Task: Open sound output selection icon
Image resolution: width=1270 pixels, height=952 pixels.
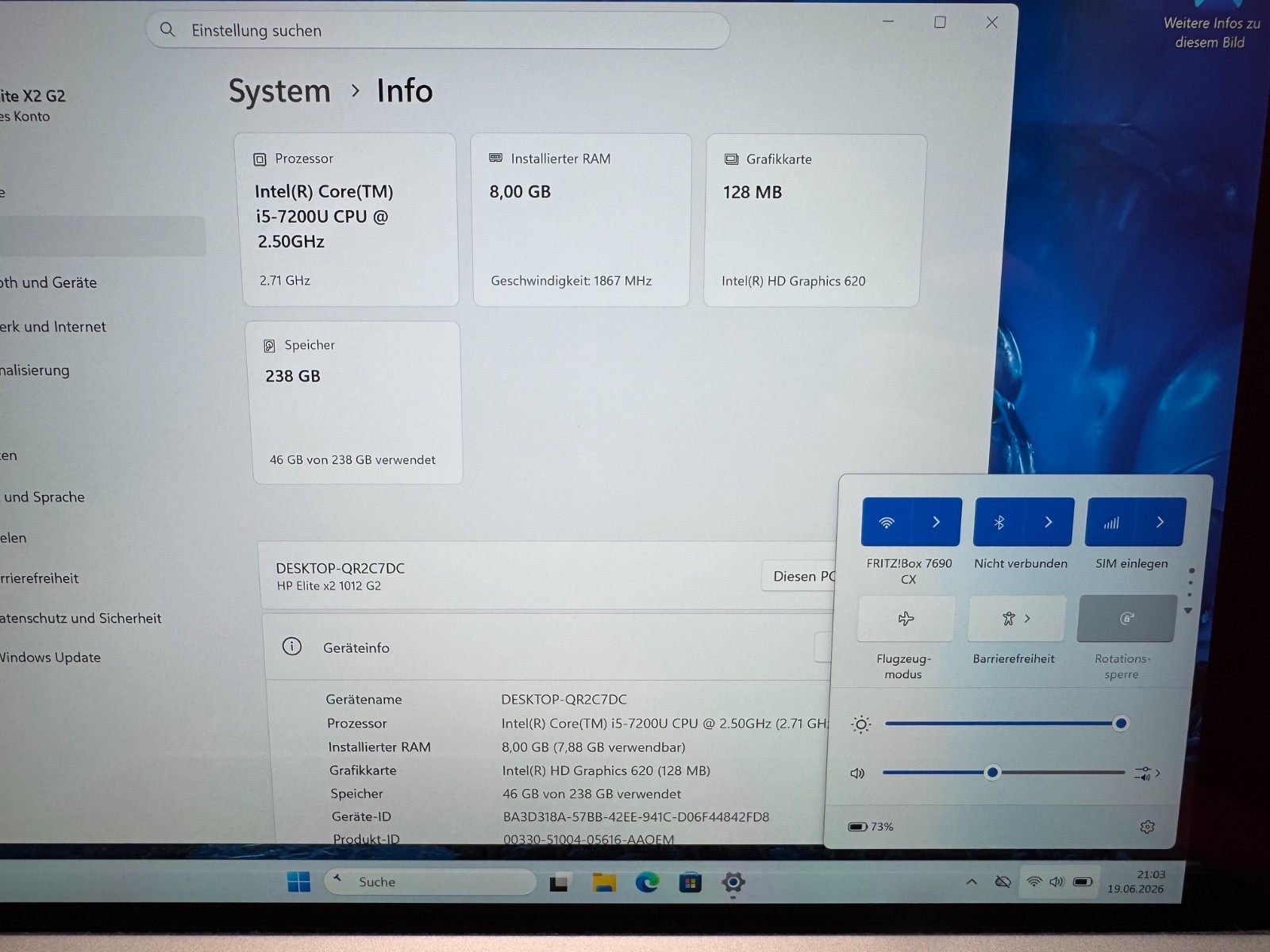Action: (x=1147, y=773)
